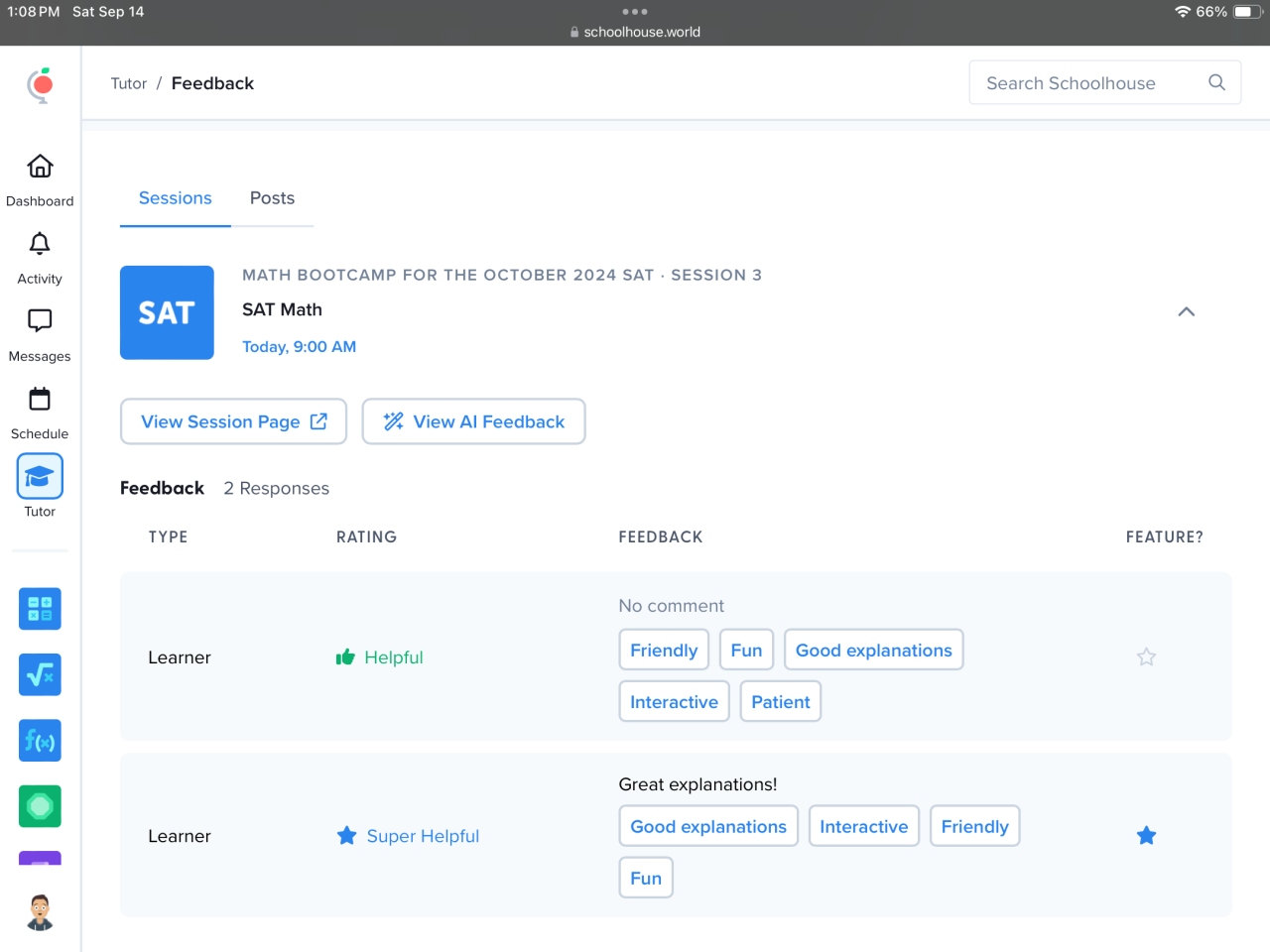Screen dimensions: 1270x952
Task: Click the Super Helpful rating
Action: point(408,836)
